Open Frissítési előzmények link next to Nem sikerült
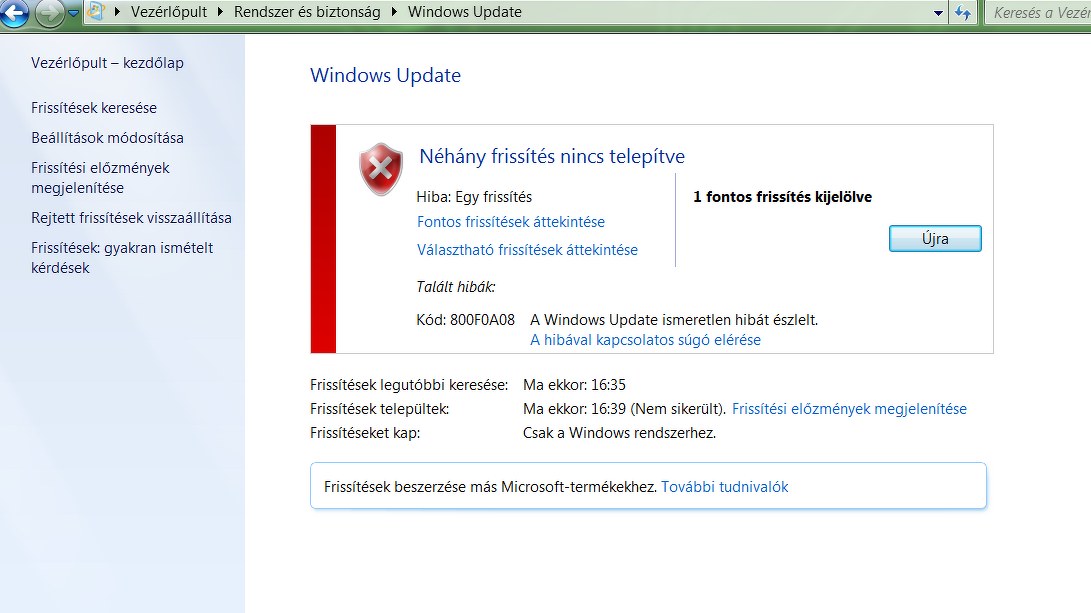1091x613 pixels. pyautogui.click(x=849, y=409)
